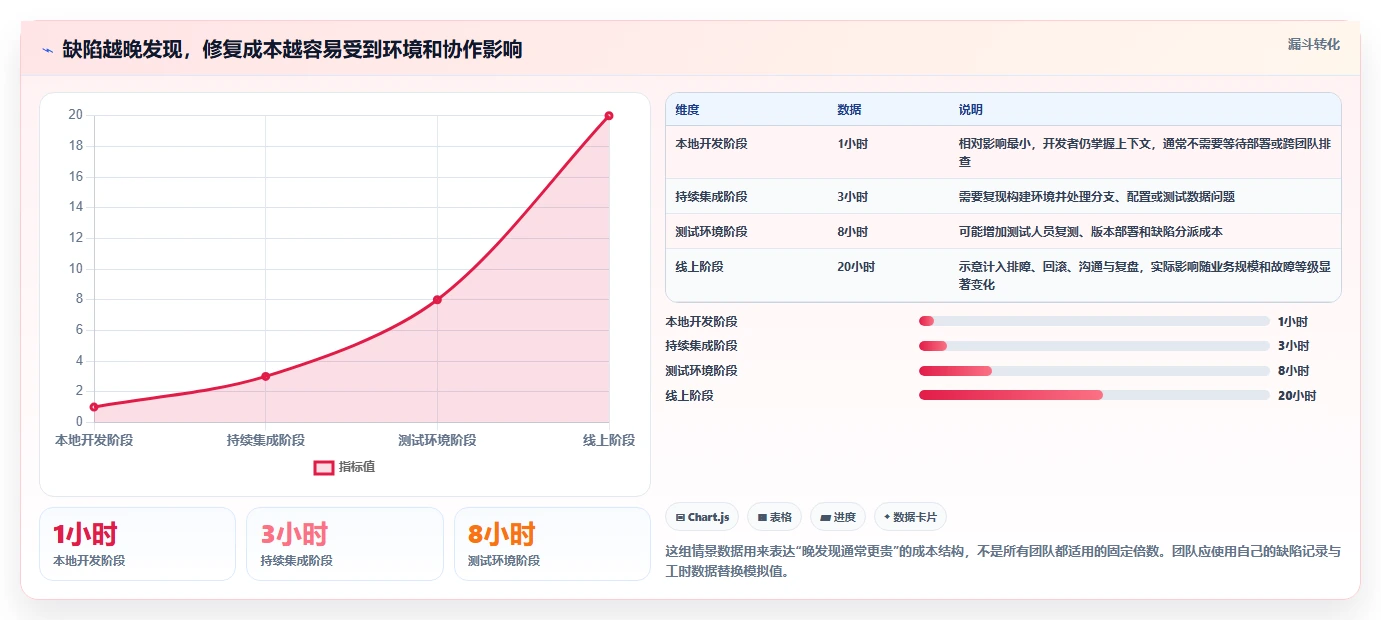Click the 表格 tag icon
This screenshot has height=620, width=1381.
tap(762, 518)
